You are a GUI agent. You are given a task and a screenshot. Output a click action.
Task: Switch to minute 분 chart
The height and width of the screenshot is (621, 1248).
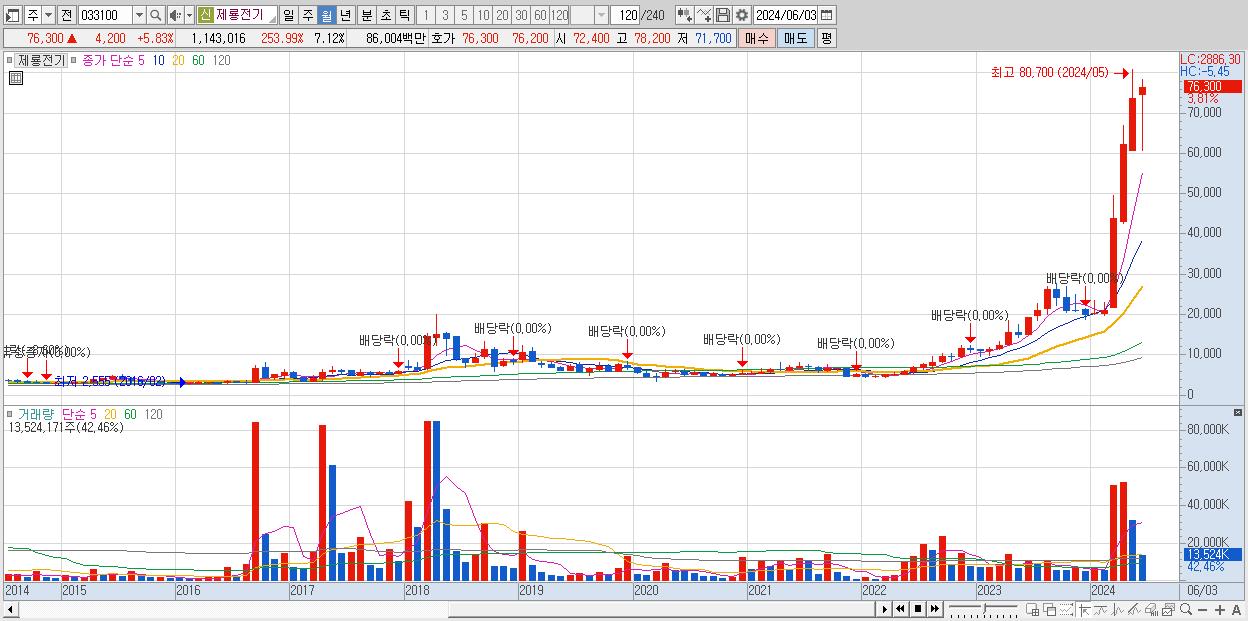tap(366, 15)
